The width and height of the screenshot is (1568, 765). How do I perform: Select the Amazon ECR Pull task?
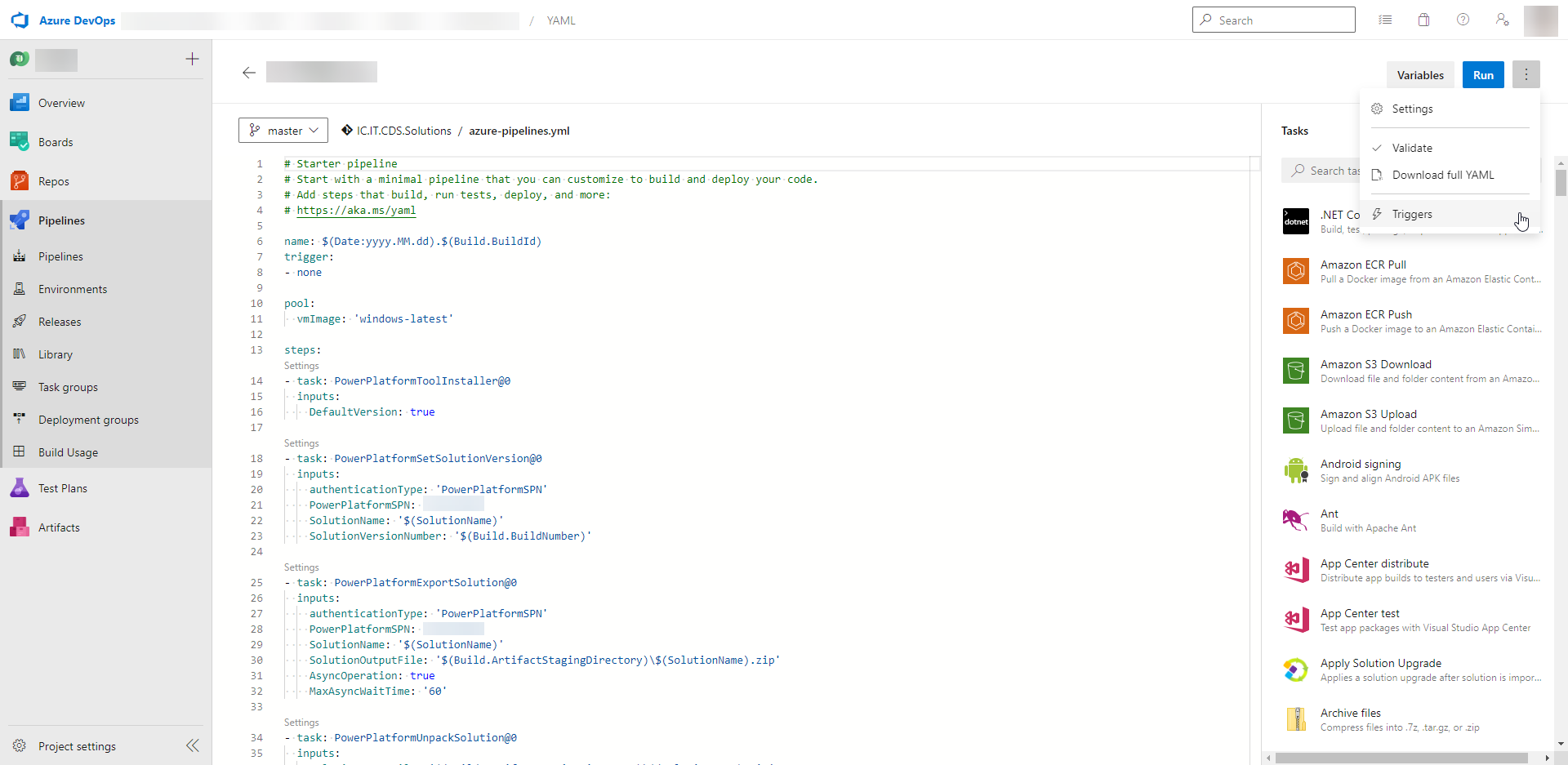1411,271
